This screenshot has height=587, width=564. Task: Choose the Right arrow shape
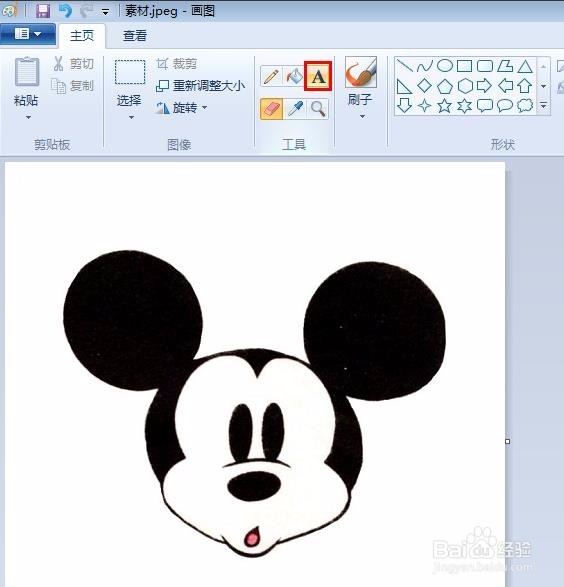point(485,86)
